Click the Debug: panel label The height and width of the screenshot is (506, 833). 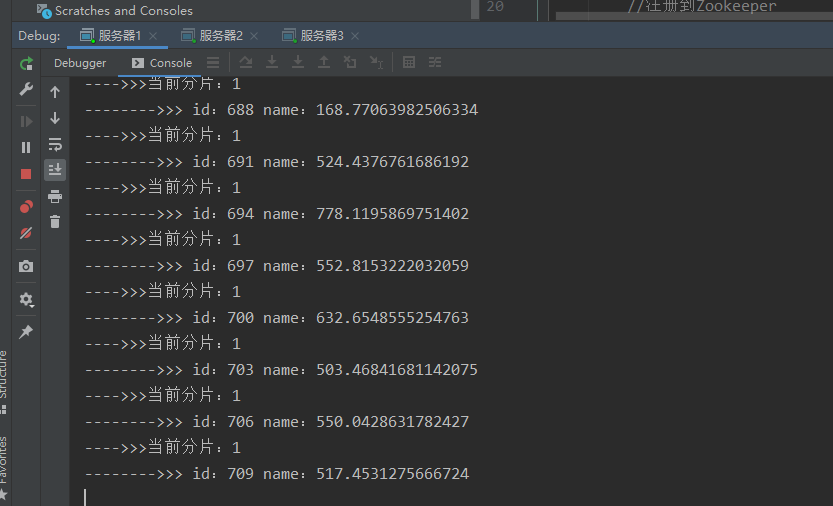pos(39,36)
